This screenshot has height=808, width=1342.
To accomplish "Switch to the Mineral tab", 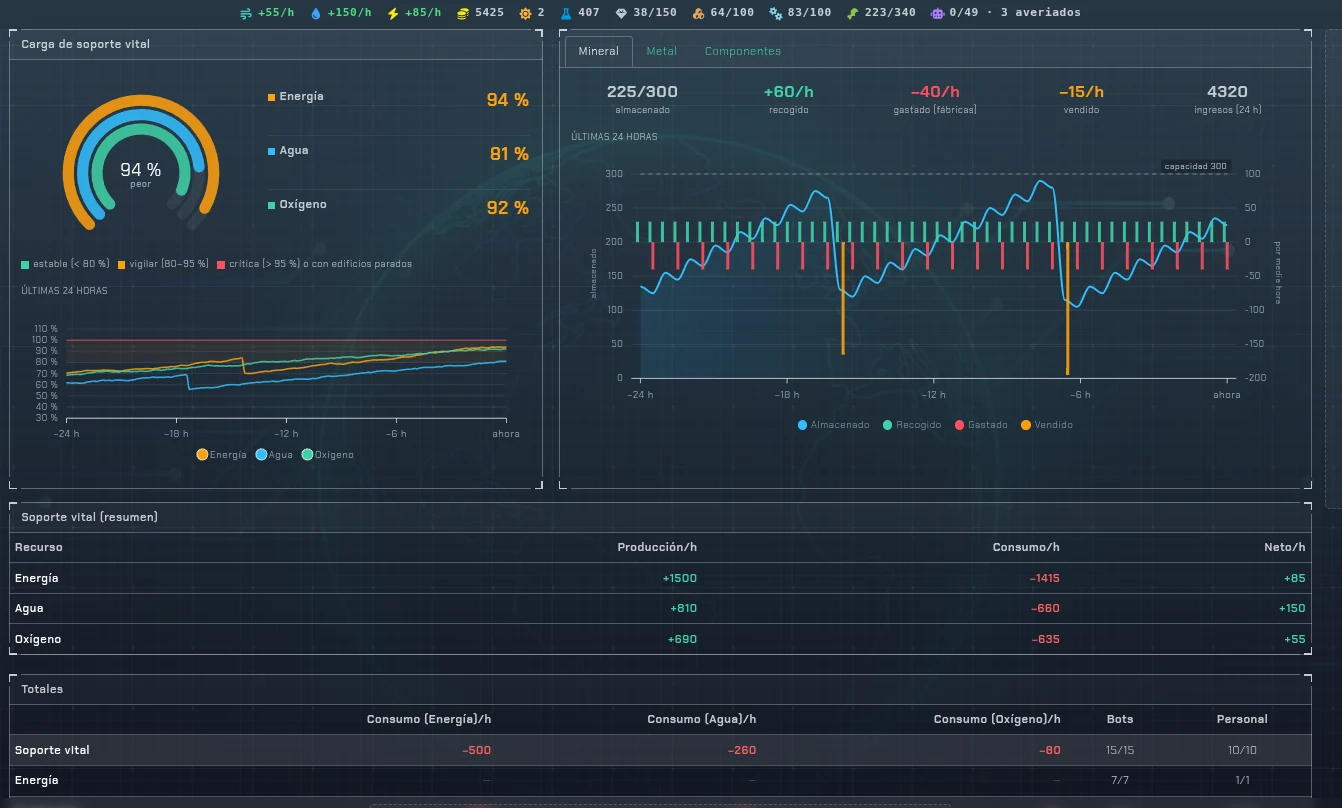I will pyautogui.click(x=598, y=51).
